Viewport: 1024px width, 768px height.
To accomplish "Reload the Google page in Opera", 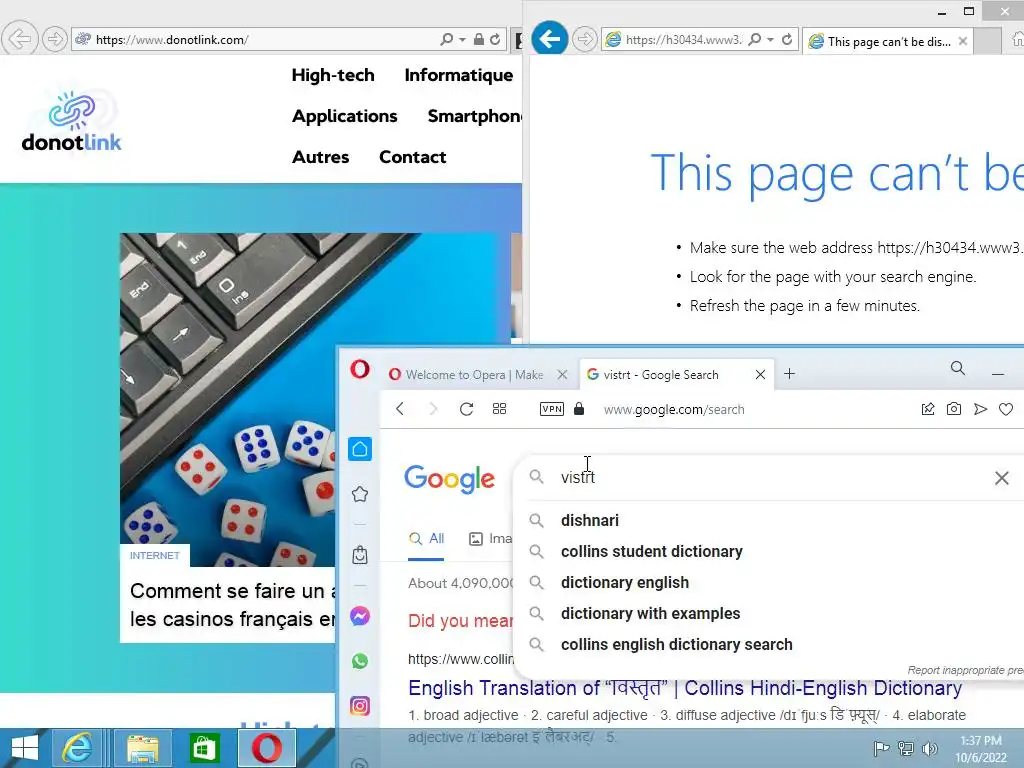I will (466, 409).
